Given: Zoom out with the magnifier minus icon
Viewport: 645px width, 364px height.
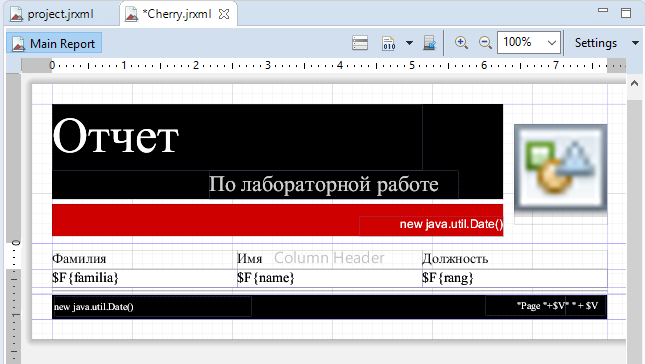Looking at the screenshot, I should [x=485, y=43].
